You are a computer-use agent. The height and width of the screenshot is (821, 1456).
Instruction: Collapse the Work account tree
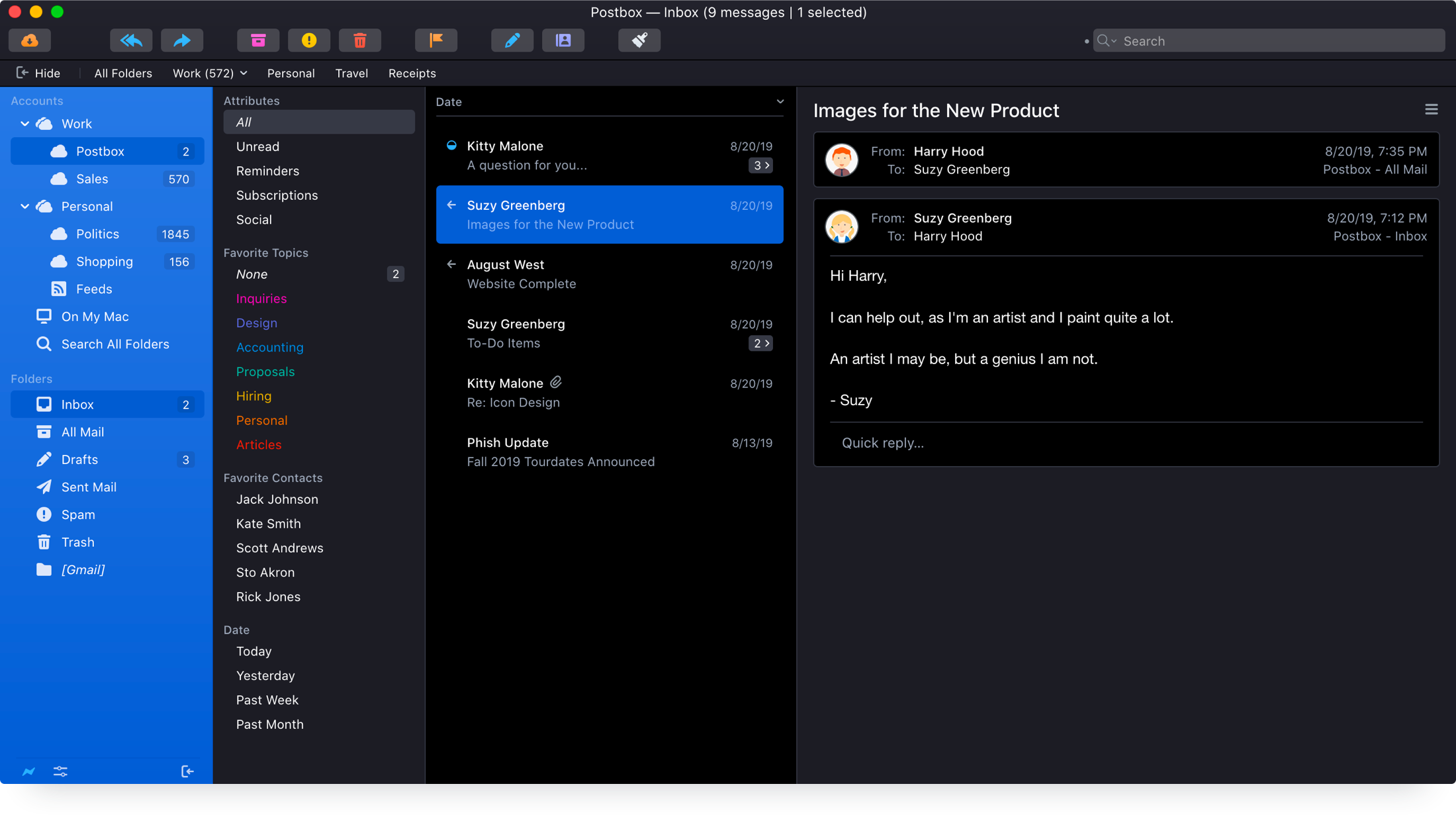pos(25,124)
